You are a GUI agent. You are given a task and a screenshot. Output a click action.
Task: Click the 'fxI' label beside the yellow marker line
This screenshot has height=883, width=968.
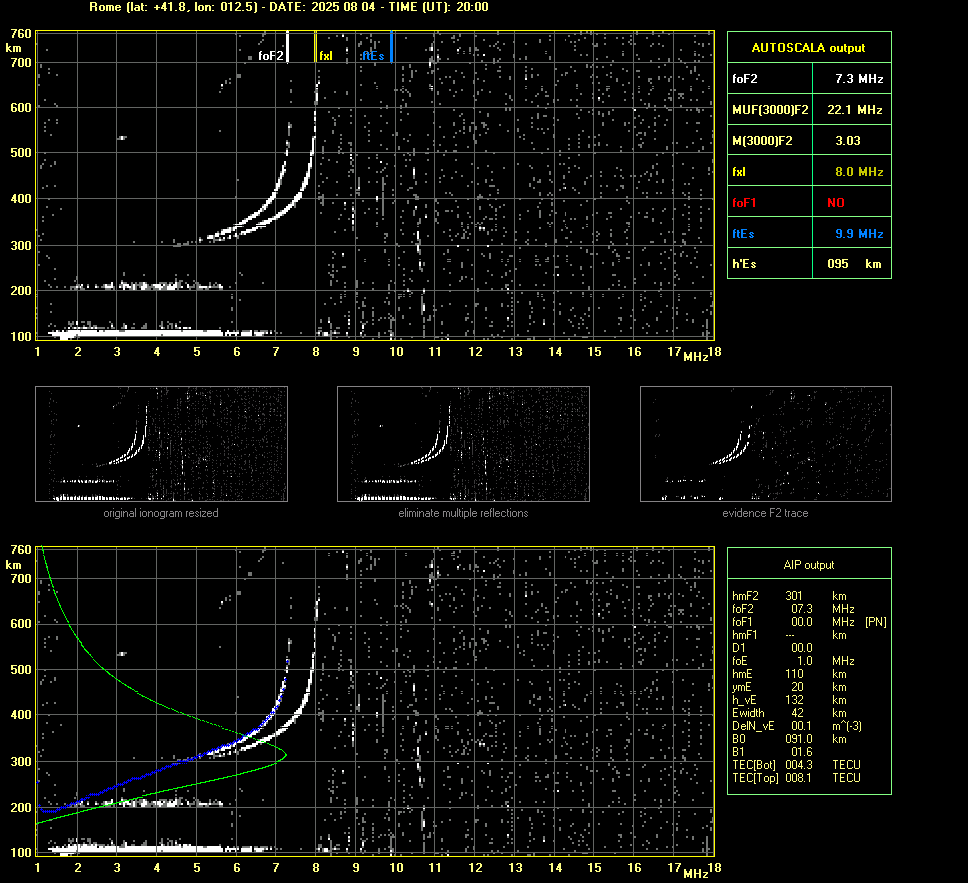[326, 56]
